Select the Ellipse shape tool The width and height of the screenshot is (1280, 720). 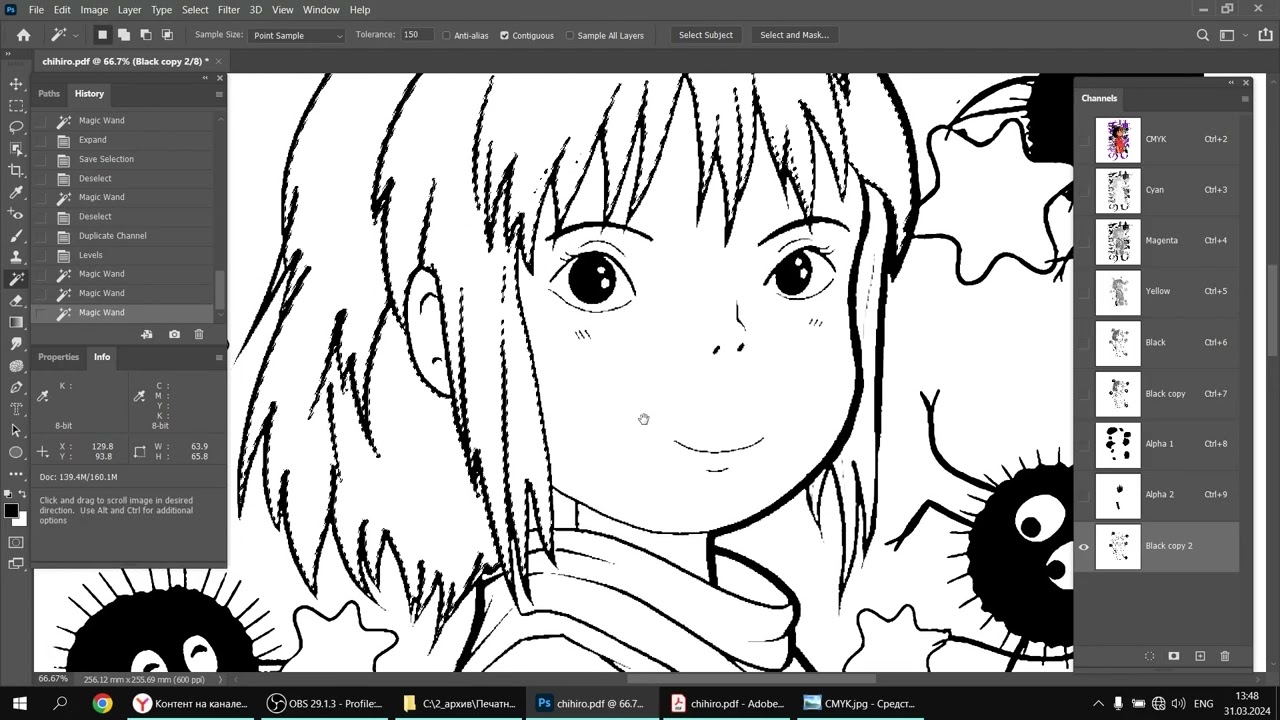click(16, 452)
